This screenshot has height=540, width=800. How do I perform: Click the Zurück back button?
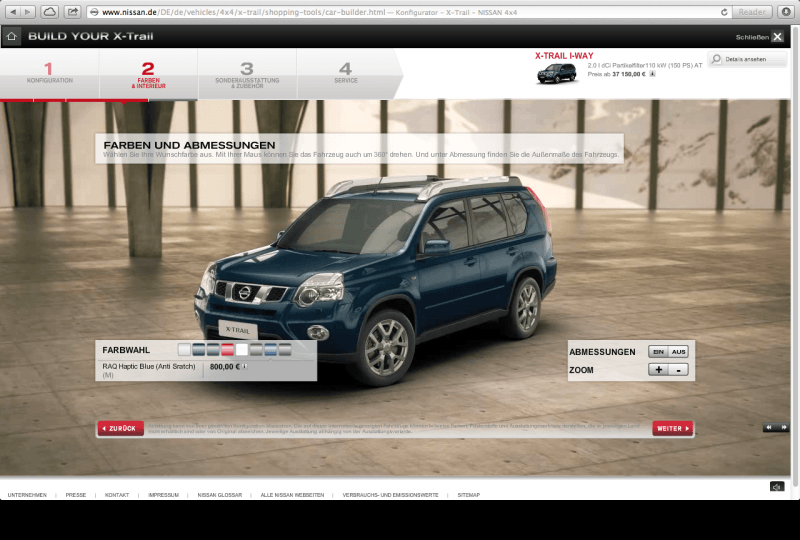(121, 428)
